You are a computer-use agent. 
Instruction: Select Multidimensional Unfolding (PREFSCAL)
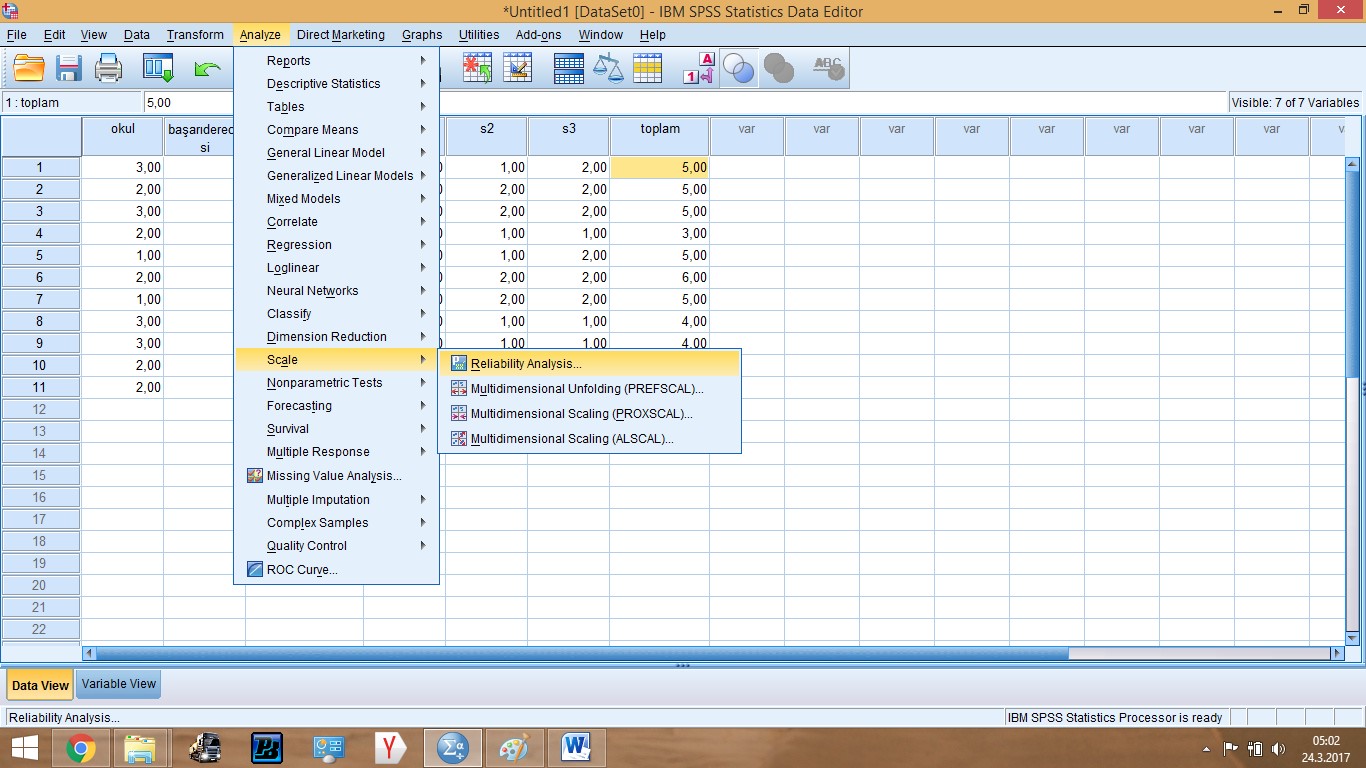[590, 389]
